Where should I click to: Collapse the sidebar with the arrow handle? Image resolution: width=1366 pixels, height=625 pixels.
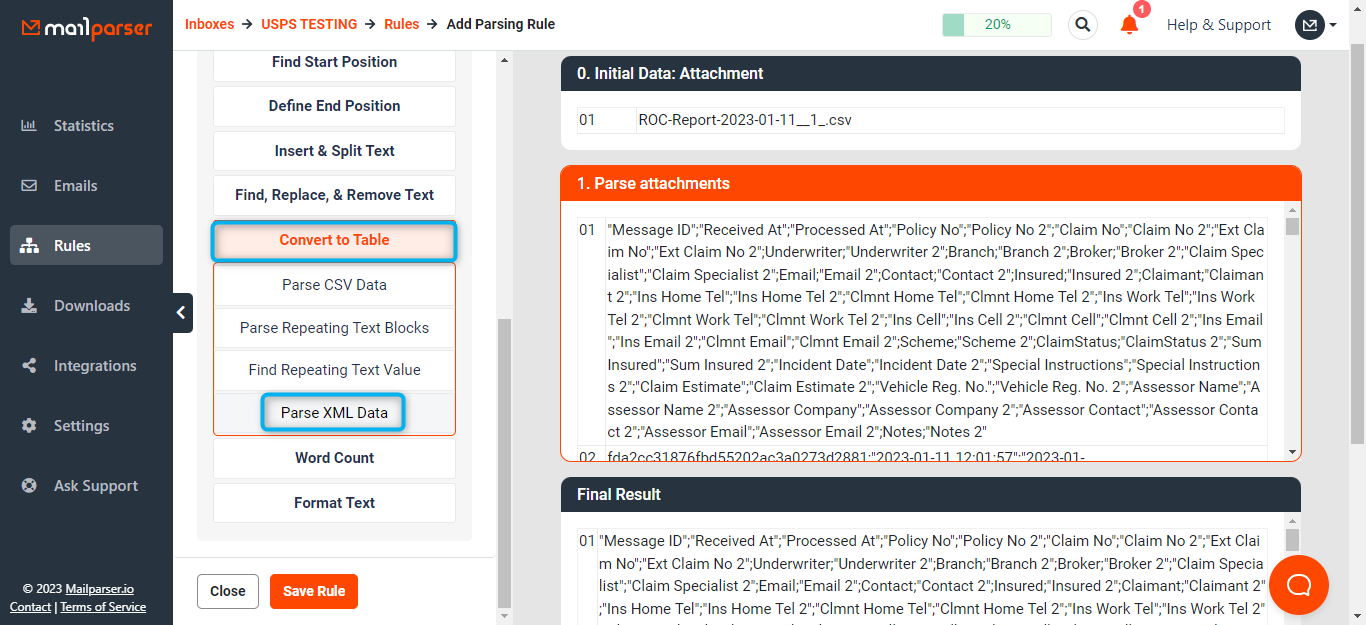tap(181, 313)
